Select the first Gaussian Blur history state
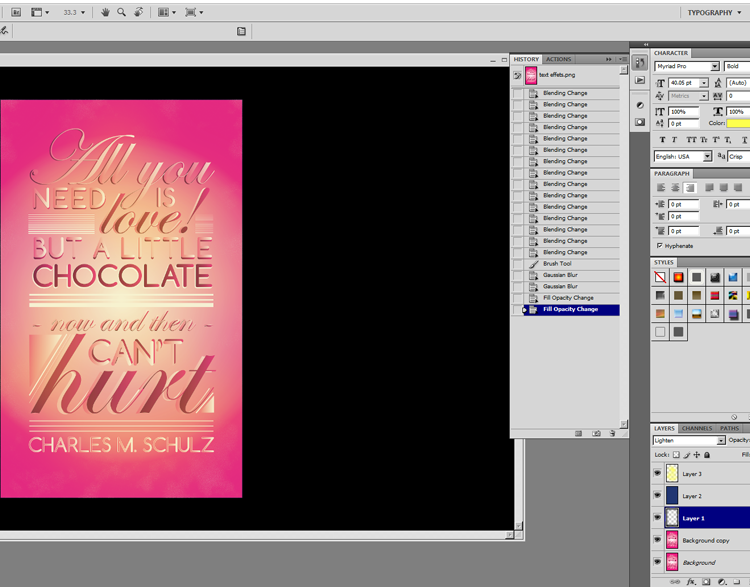Viewport: 750px width, 587px height. pos(565,275)
